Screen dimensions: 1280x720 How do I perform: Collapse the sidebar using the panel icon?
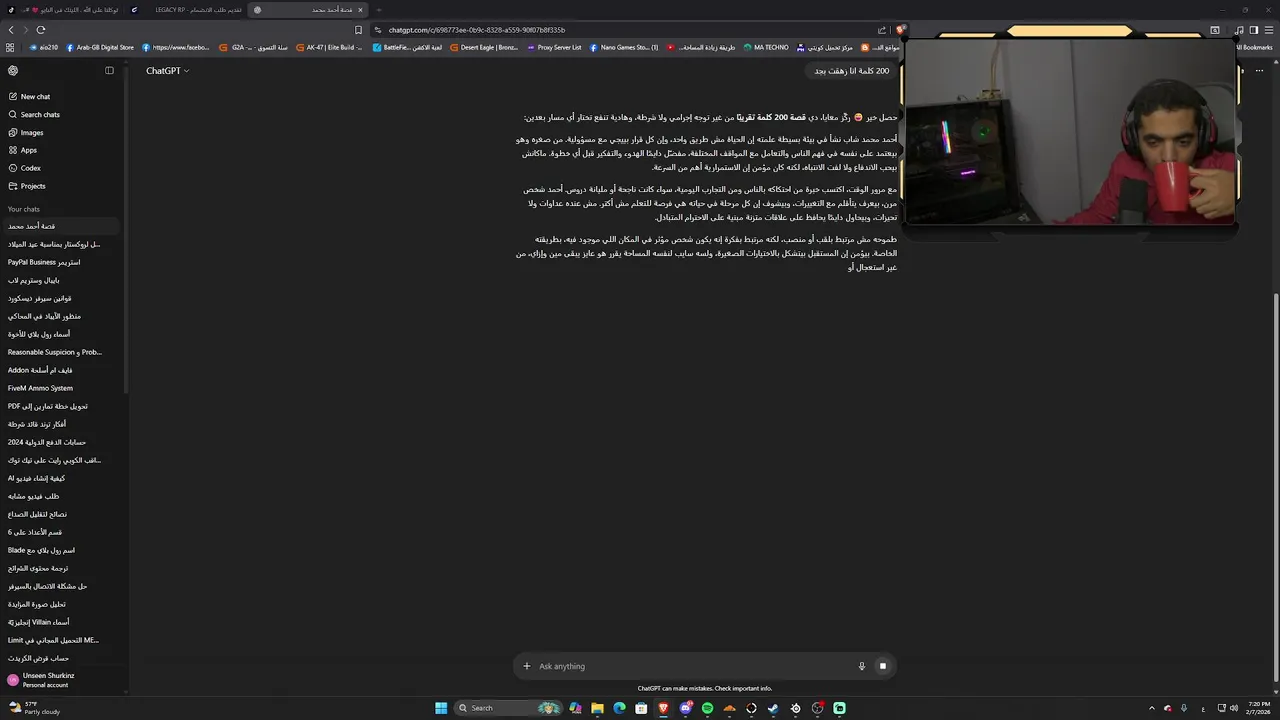click(x=109, y=71)
